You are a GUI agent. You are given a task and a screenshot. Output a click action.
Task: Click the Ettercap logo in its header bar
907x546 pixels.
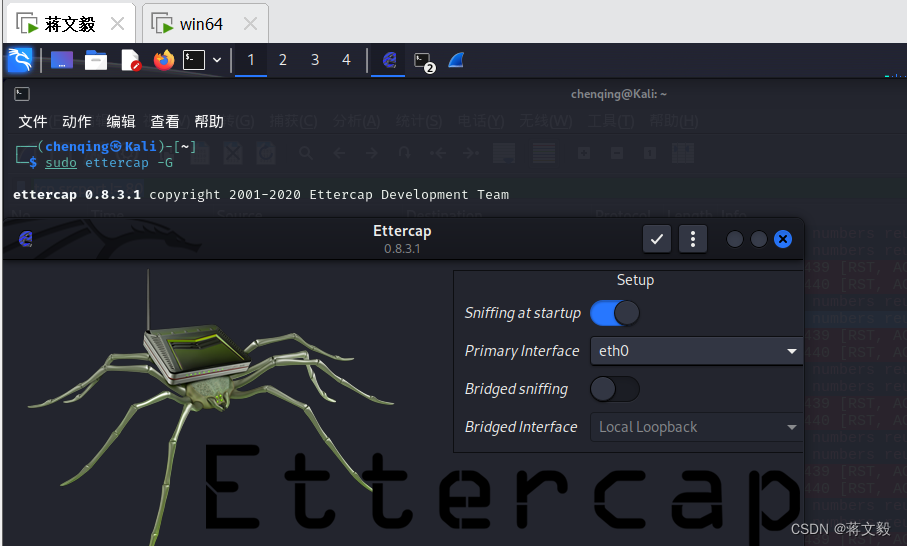(x=25, y=238)
